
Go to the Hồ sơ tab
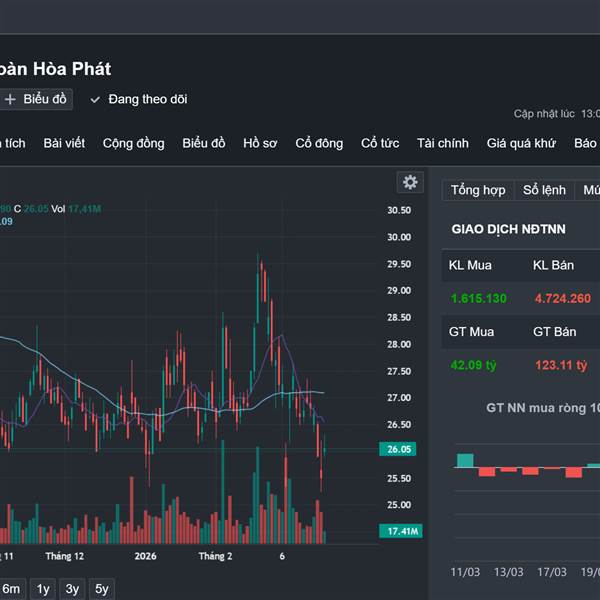coord(260,143)
